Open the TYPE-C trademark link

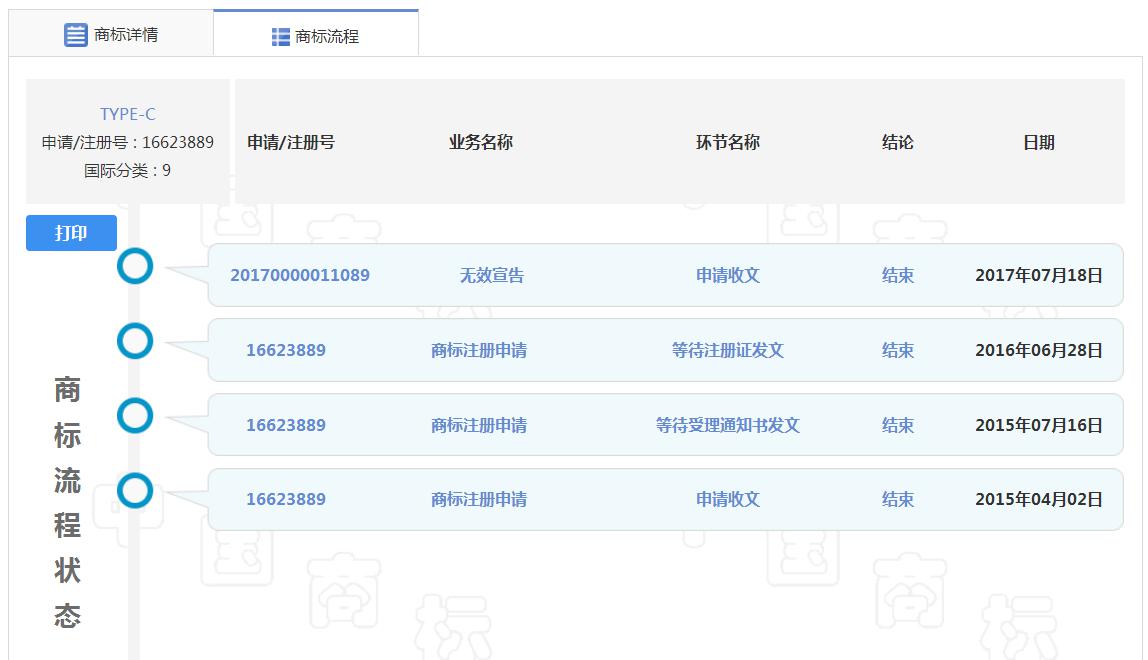point(127,114)
